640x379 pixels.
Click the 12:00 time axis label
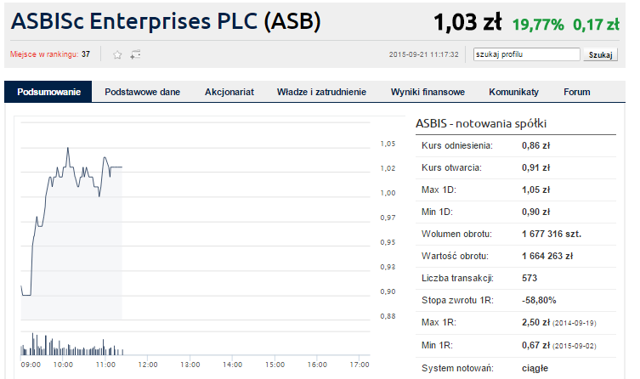pos(147,364)
